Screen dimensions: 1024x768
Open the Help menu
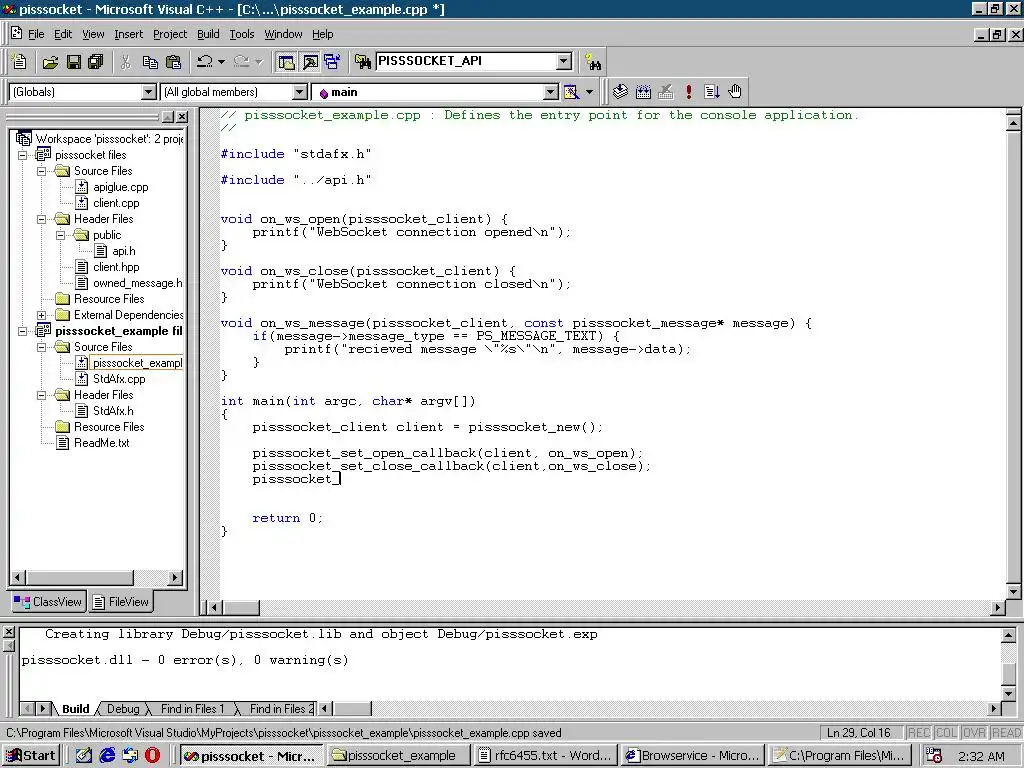[322, 34]
